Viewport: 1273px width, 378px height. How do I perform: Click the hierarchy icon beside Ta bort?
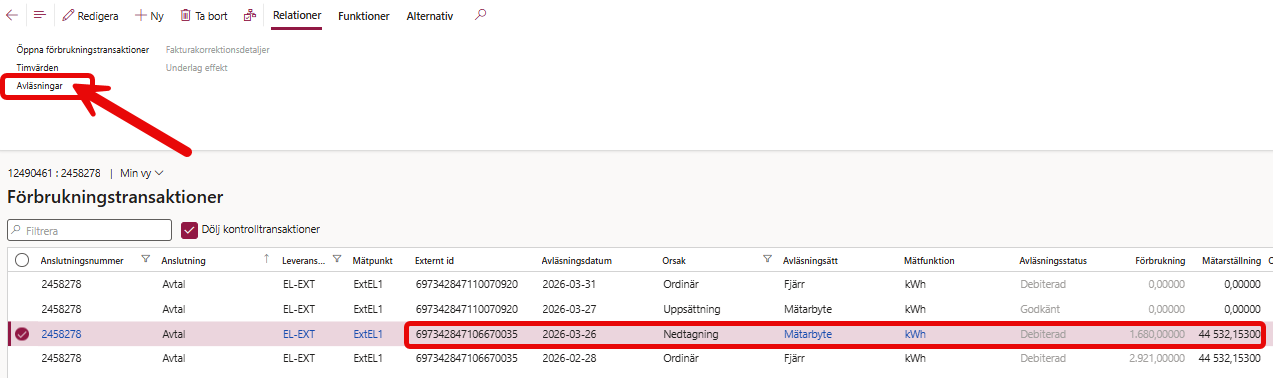(x=249, y=16)
